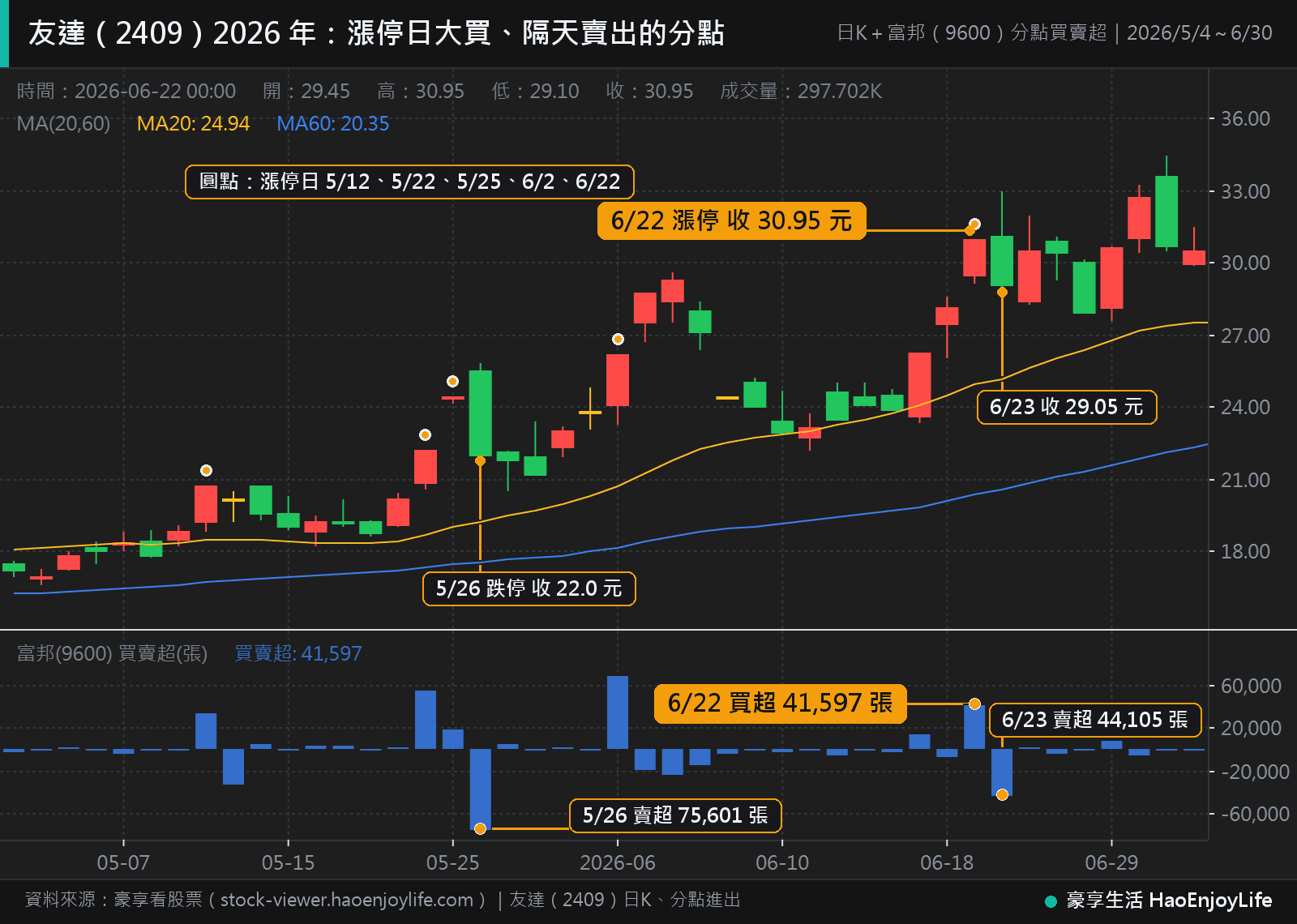1297x924 pixels.
Task: Click the 低：29.10 readout
Action: pos(535,91)
